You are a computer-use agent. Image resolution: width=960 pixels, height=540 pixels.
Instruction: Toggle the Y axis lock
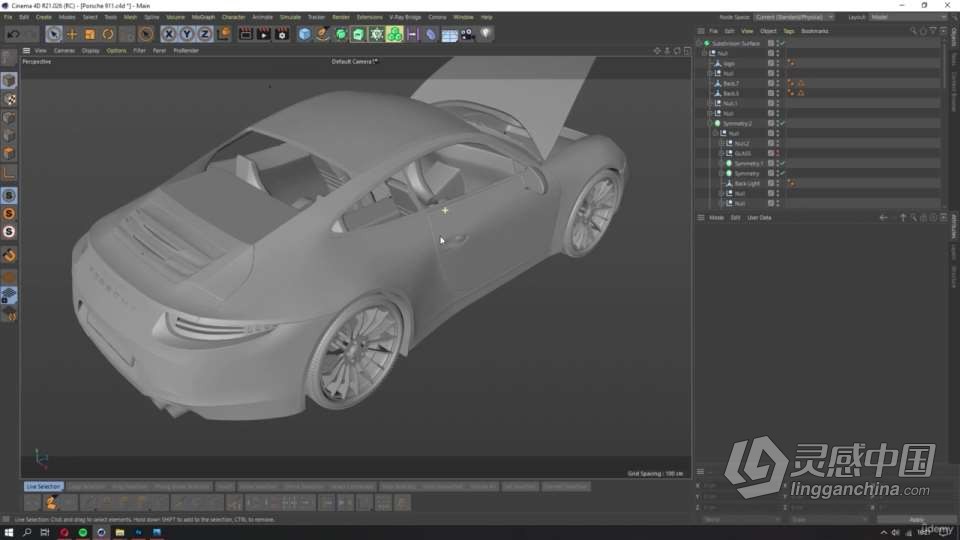tap(186, 34)
